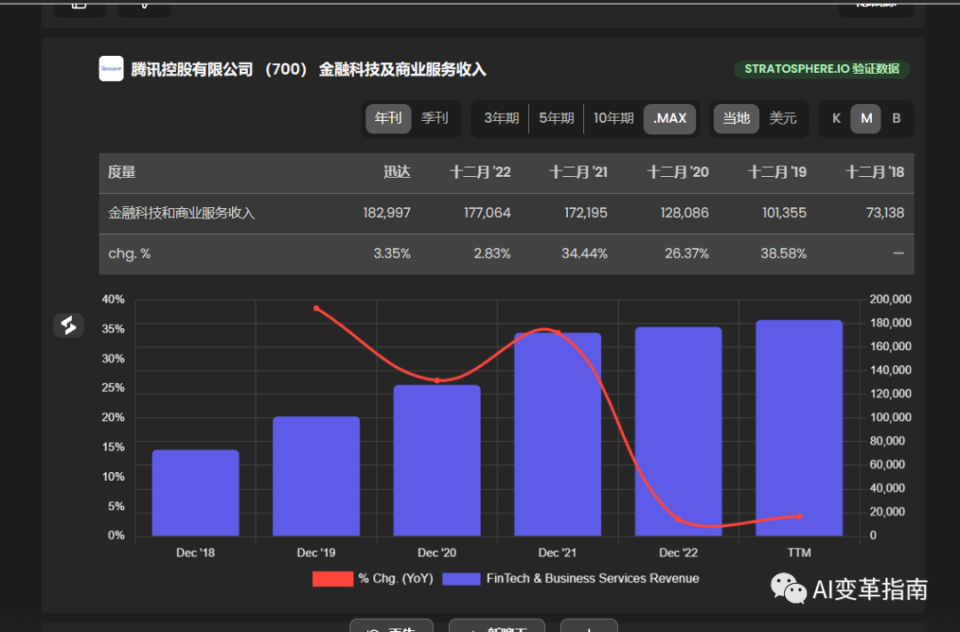Switch to 季刊 quarterly view
The height and width of the screenshot is (632, 960).
tap(435, 118)
